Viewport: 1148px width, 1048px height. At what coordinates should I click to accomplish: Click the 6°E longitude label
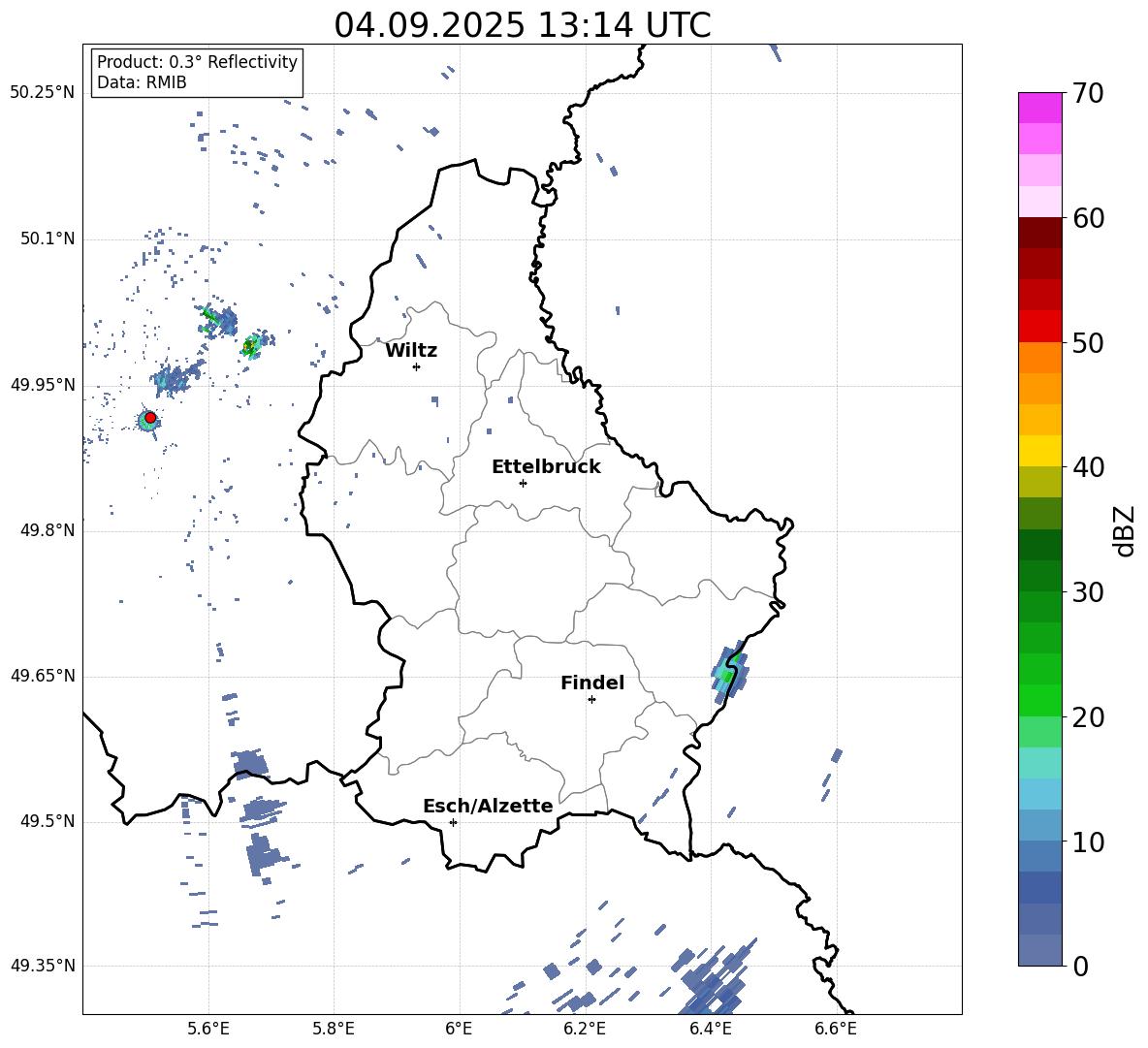pos(459,1030)
